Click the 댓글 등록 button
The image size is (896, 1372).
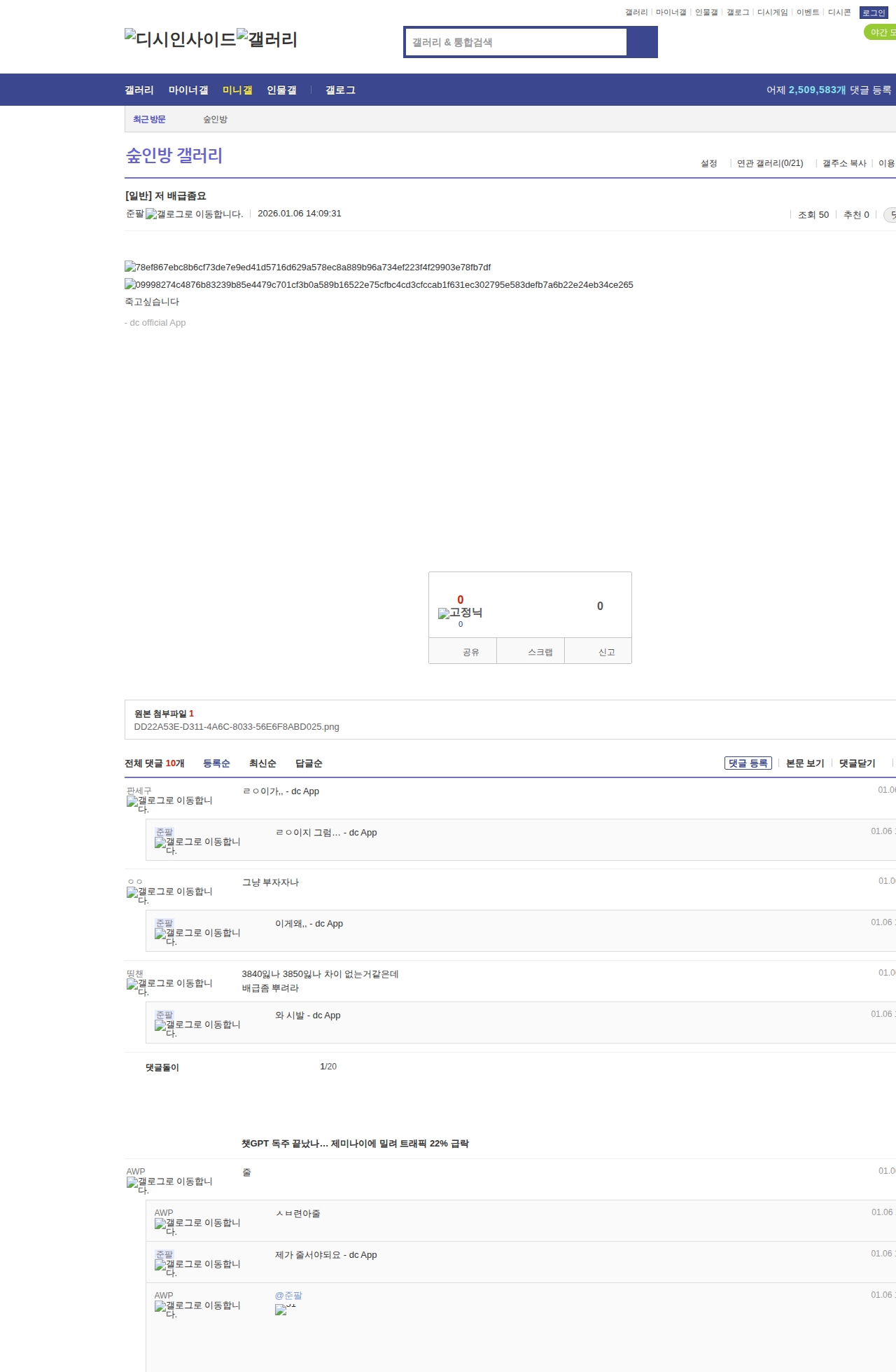click(x=748, y=763)
